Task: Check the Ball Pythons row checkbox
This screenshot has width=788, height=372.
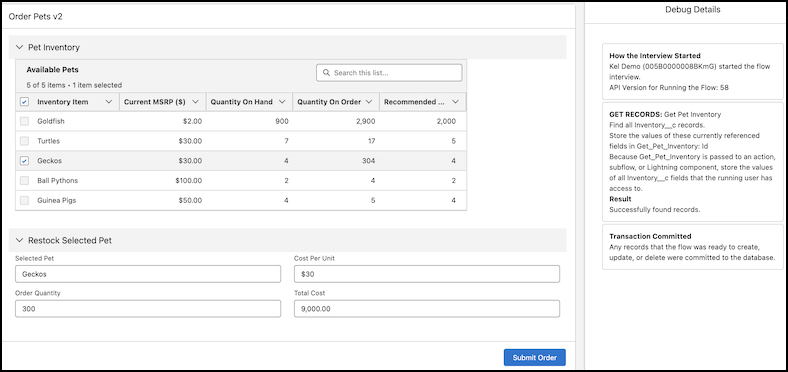Action: point(24,180)
